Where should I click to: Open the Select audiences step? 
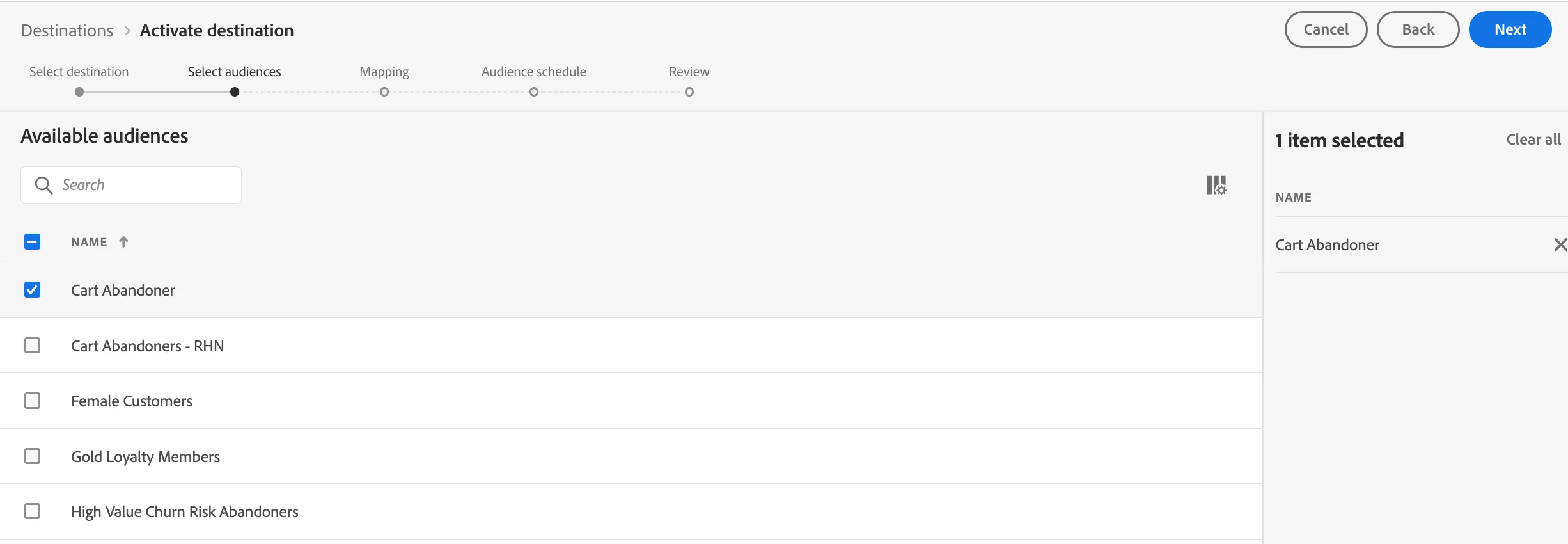click(x=235, y=72)
